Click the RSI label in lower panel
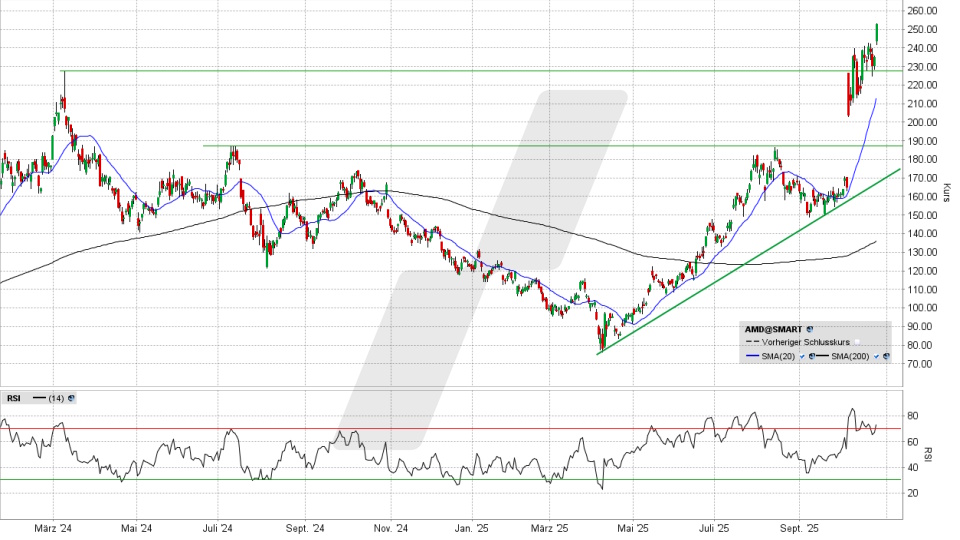The width and height of the screenshot is (960, 540). pos(14,398)
